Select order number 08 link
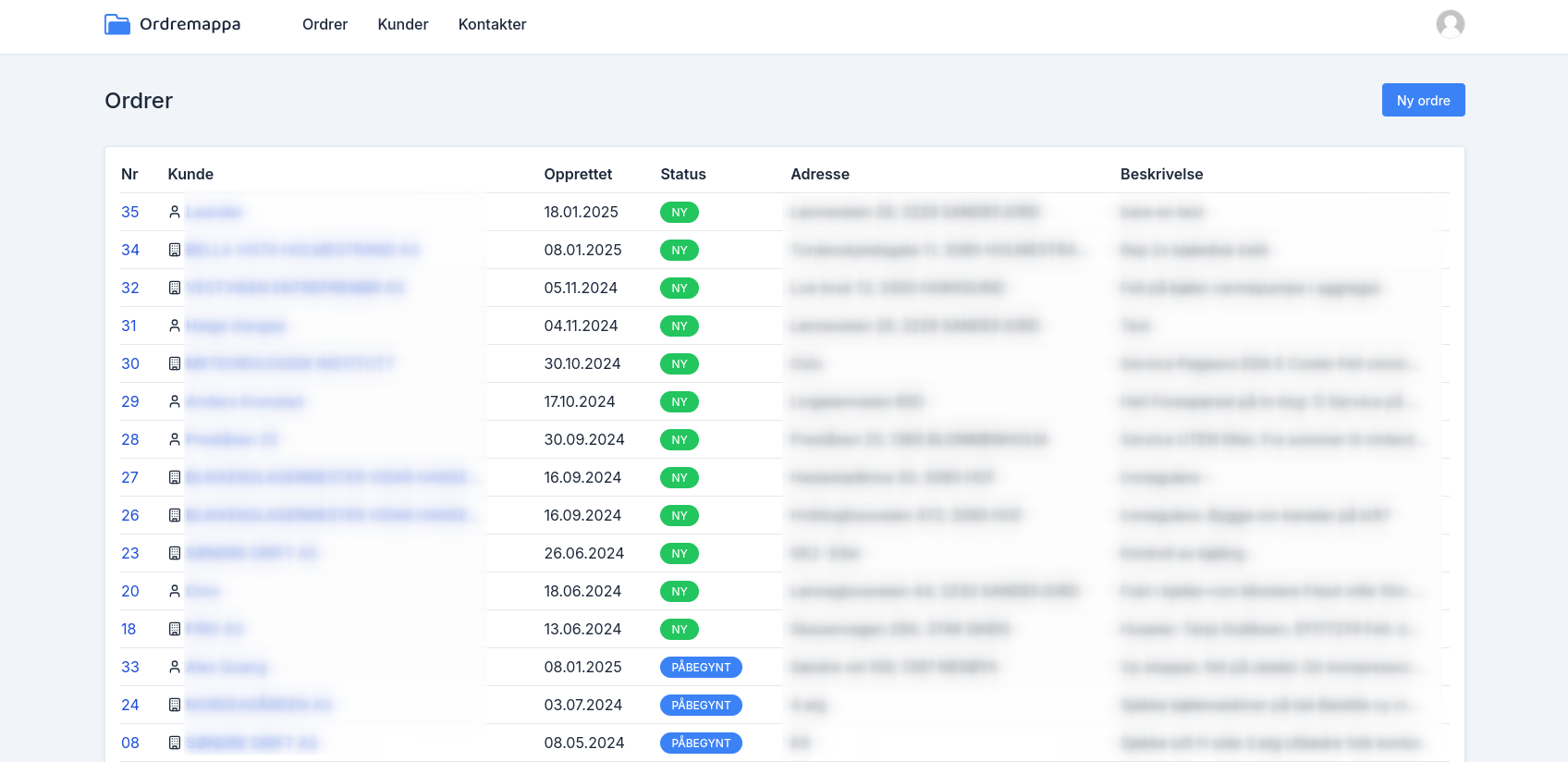Viewport: 1568px width, 762px height. (x=130, y=744)
